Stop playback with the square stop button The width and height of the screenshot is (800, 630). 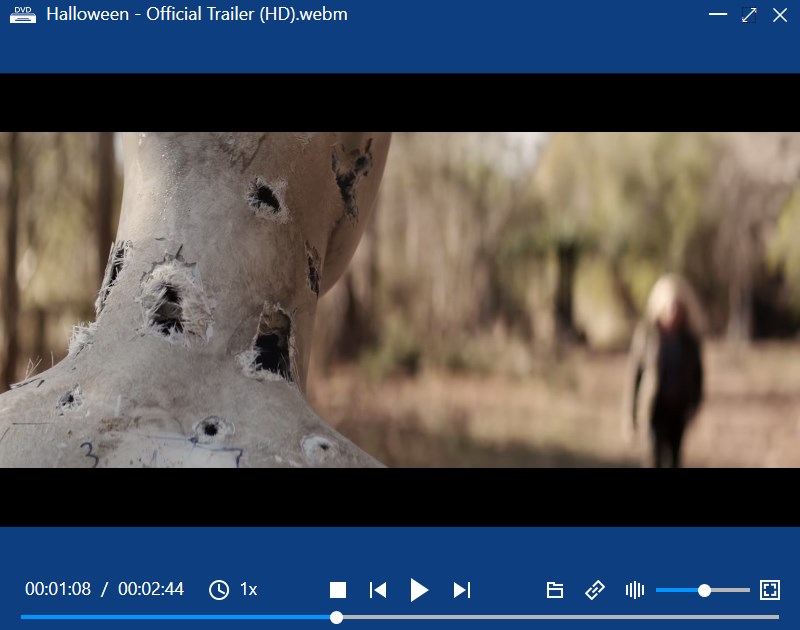(338, 590)
